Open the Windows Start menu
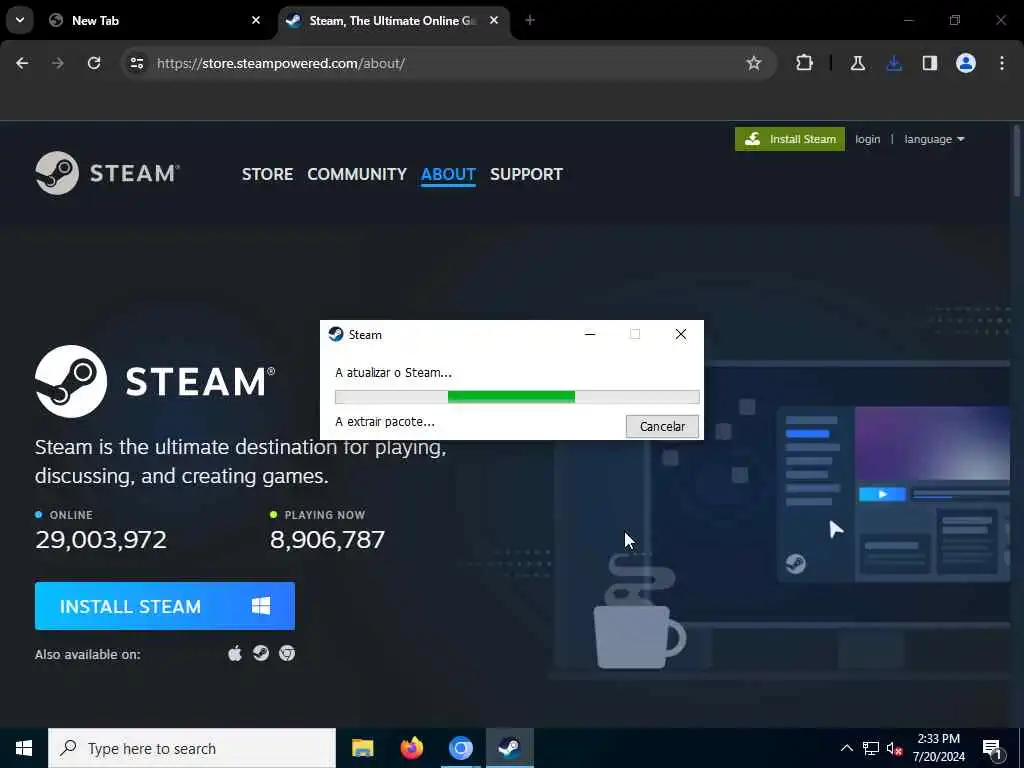 (24, 748)
